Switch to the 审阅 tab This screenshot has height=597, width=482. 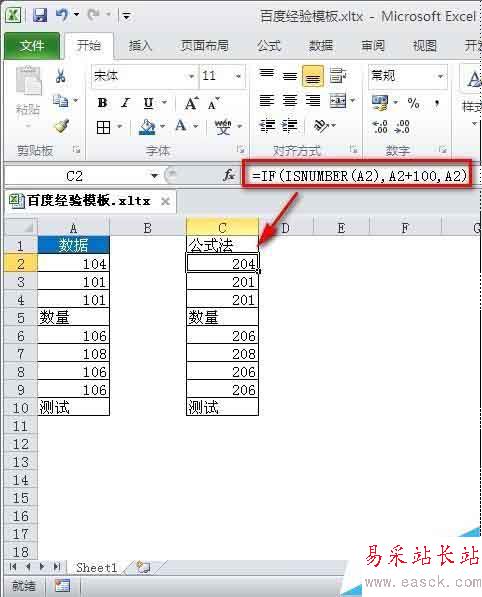[373, 46]
